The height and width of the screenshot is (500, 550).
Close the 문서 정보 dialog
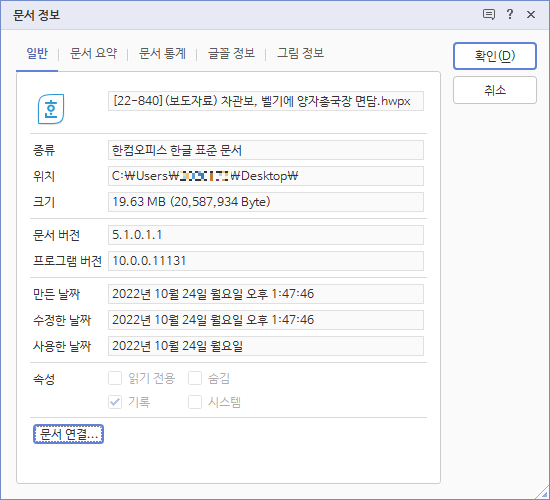coord(531,14)
